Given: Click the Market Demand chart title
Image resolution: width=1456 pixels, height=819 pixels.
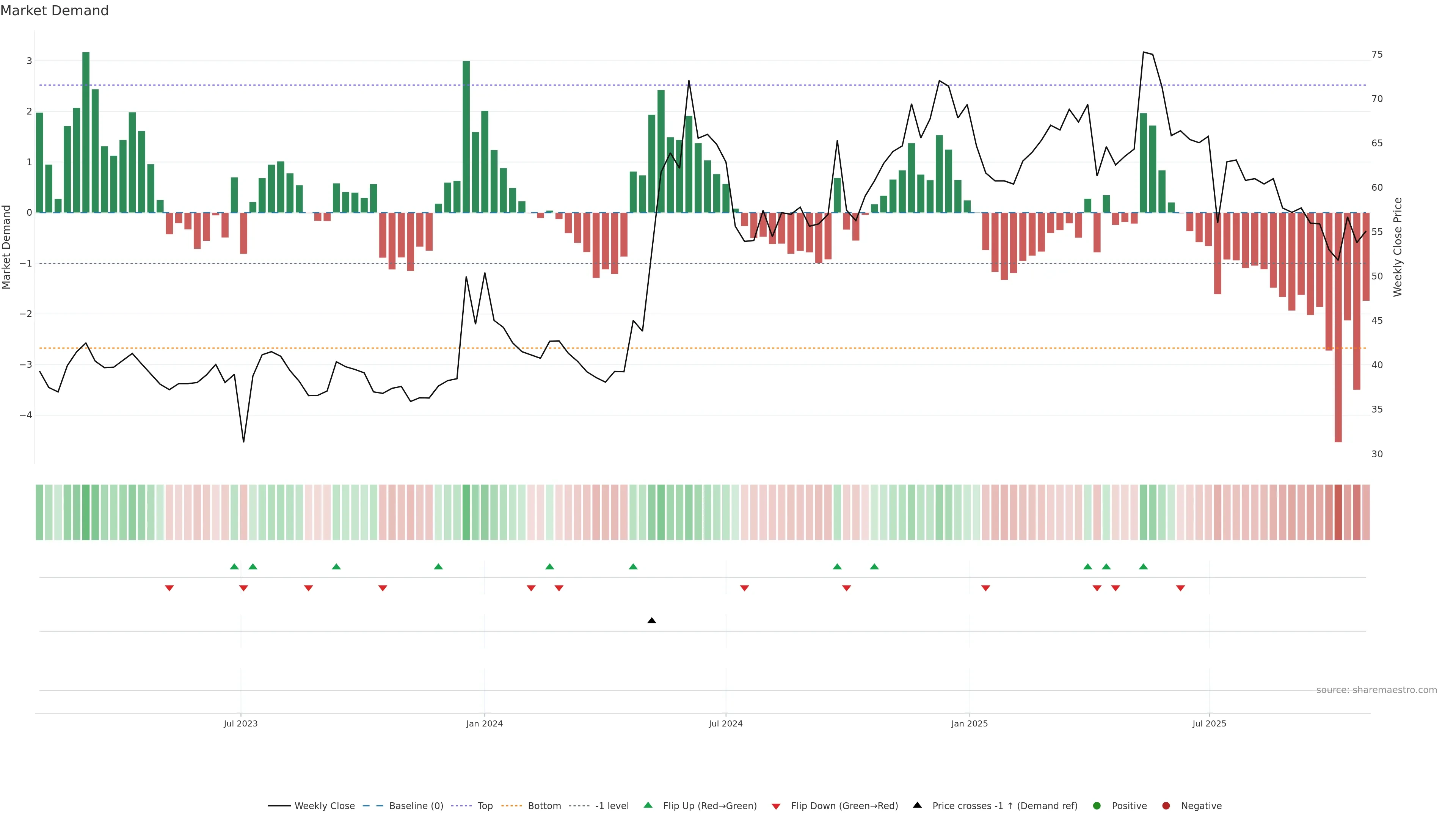Looking at the screenshot, I should pyautogui.click(x=54, y=11).
